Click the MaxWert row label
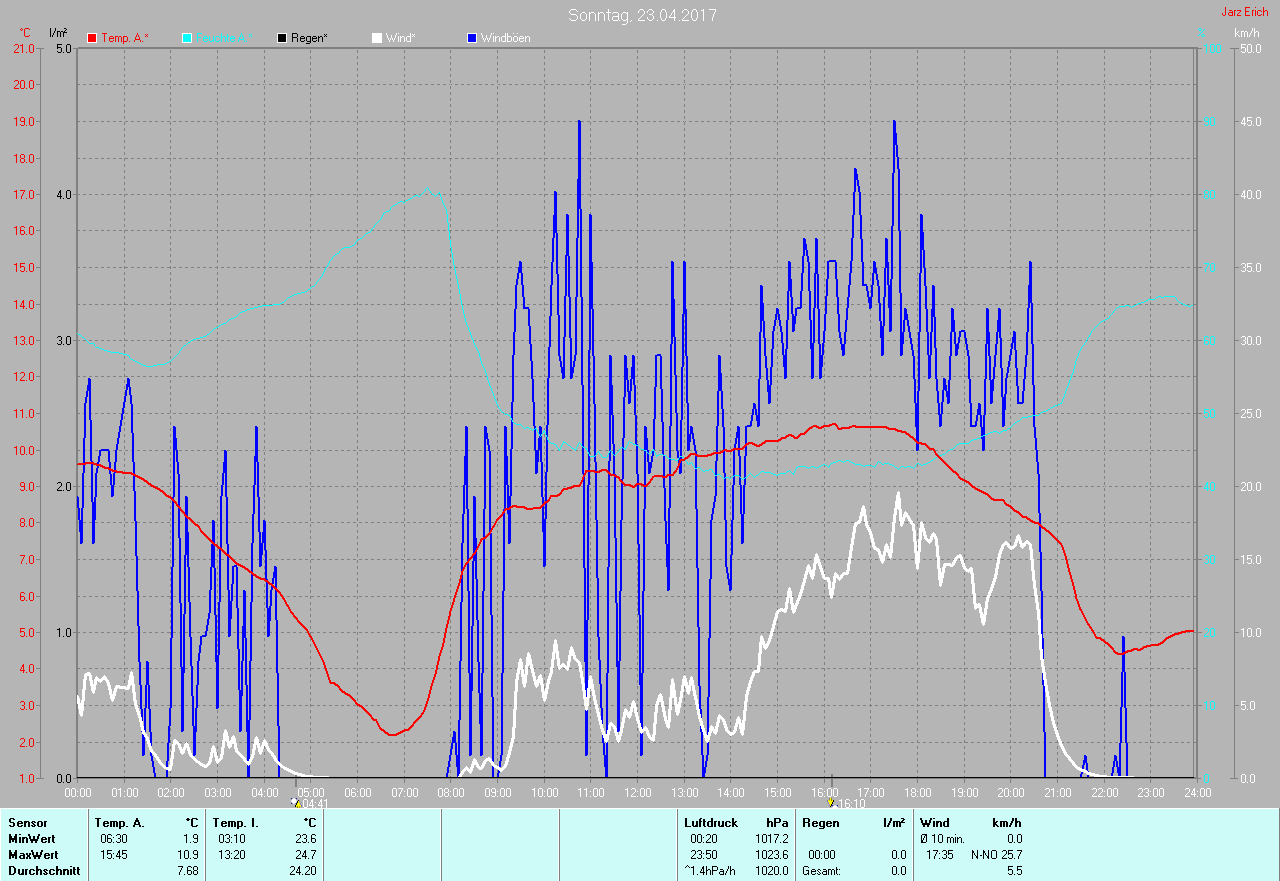Screen dimensions: 1280x881 click(x=32, y=855)
